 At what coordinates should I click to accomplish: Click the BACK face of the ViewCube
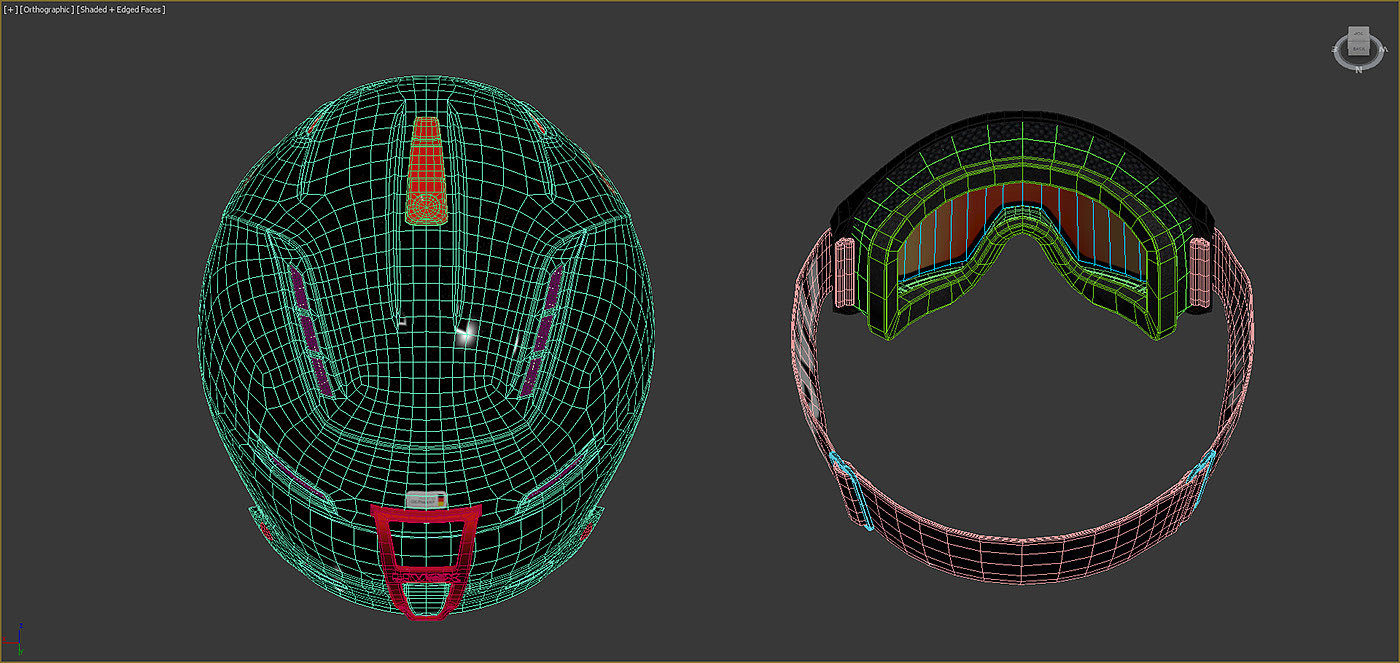[1358, 46]
